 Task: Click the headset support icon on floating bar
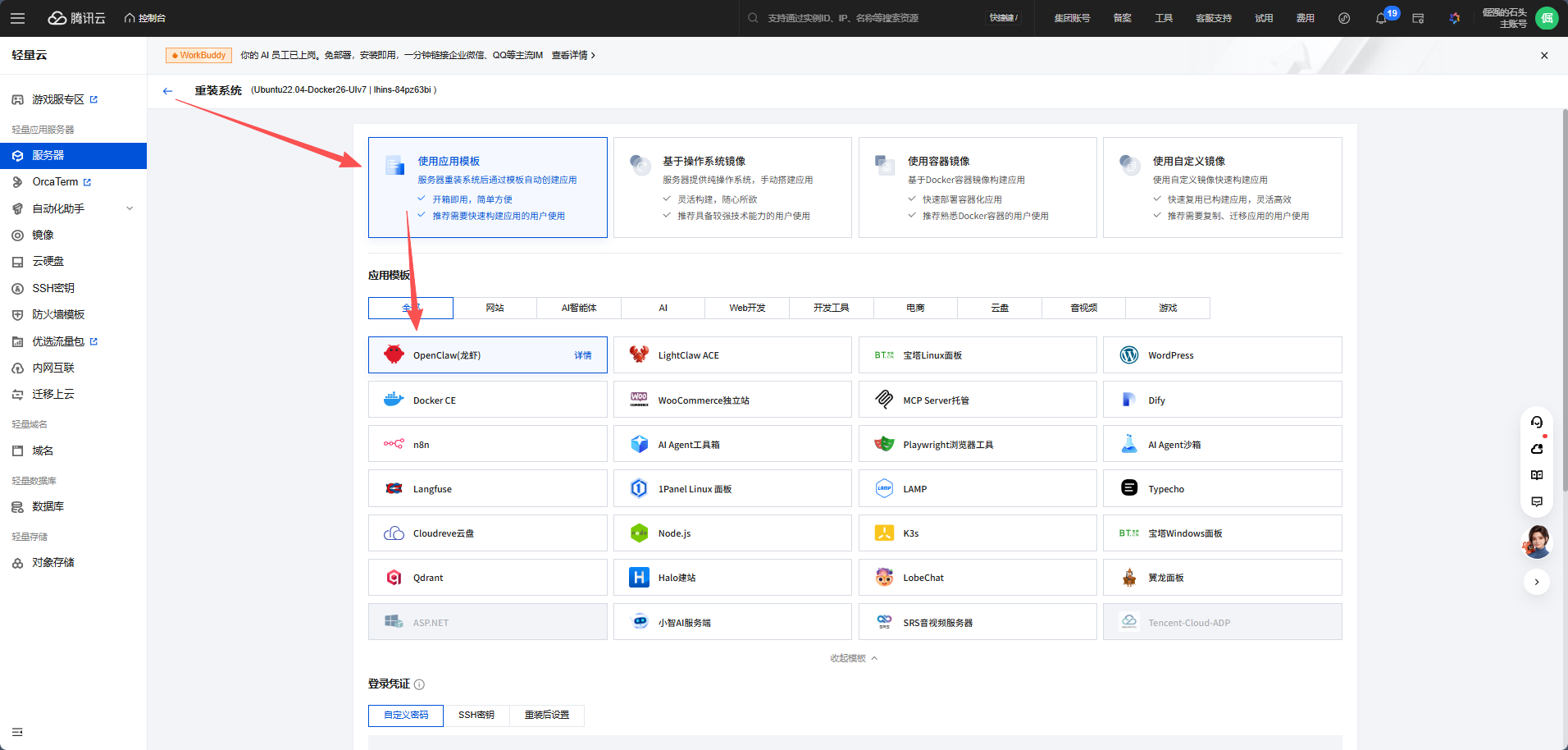[x=1537, y=423]
